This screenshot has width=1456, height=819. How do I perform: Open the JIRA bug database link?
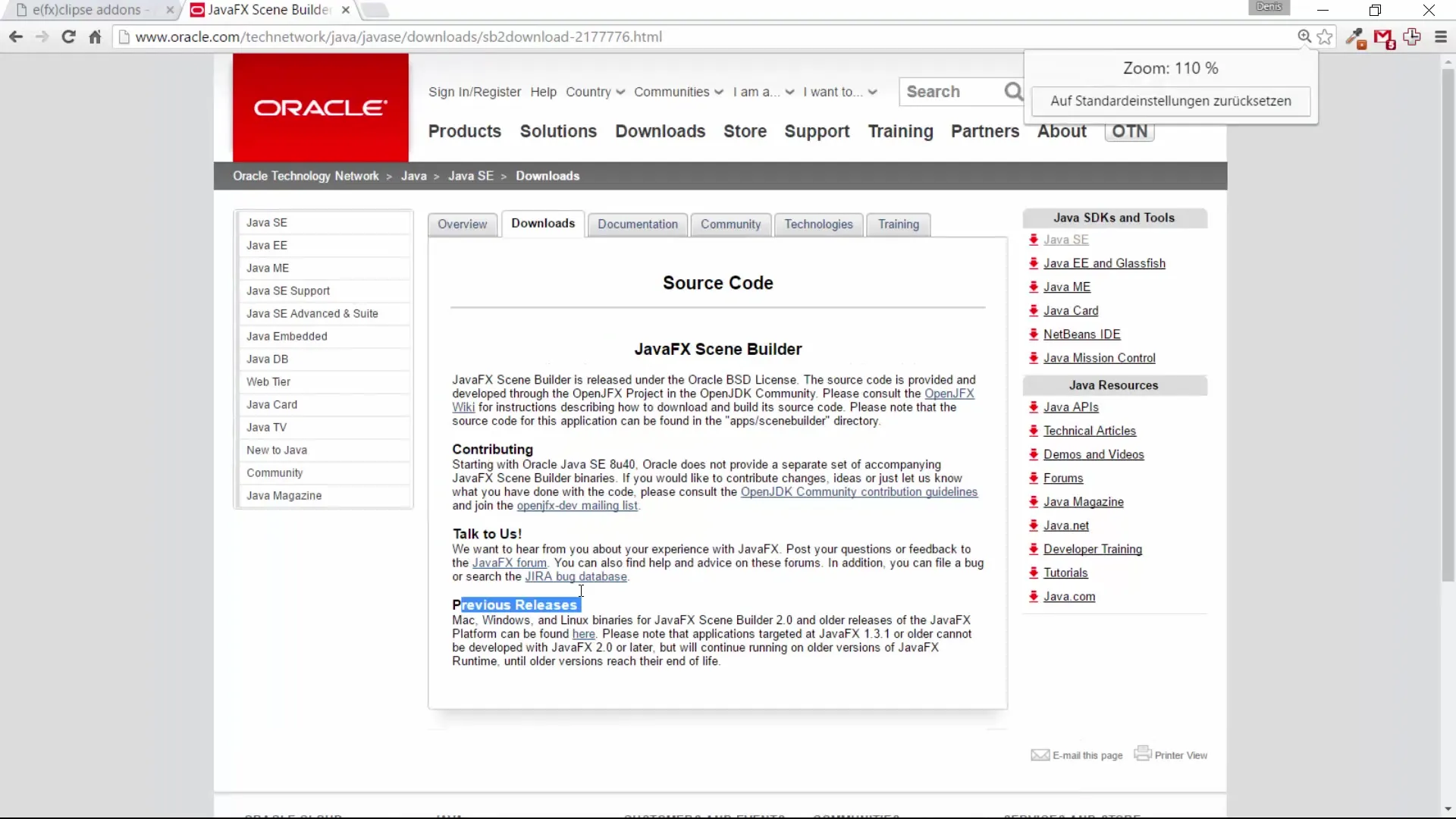tap(576, 577)
